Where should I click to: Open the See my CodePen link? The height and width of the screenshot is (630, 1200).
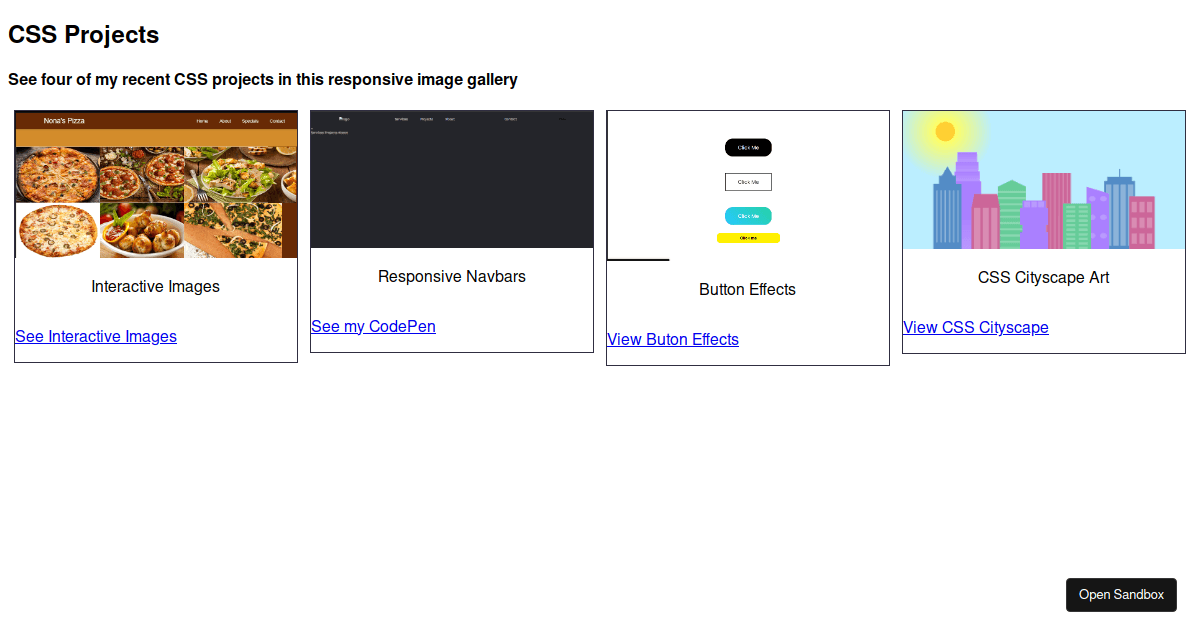[373, 326]
